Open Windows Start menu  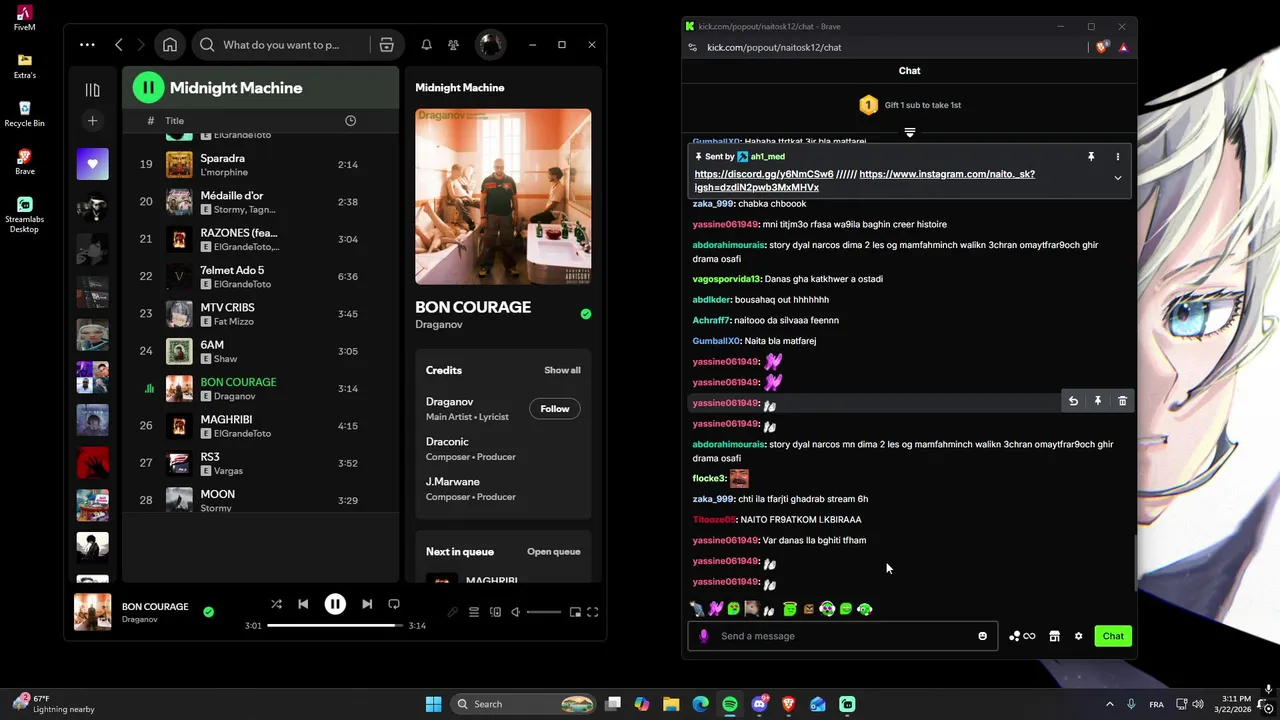(x=433, y=704)
